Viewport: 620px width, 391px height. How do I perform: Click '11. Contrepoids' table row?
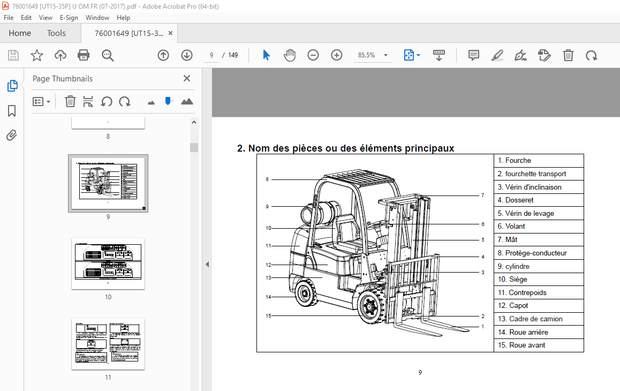pos(539,293)
